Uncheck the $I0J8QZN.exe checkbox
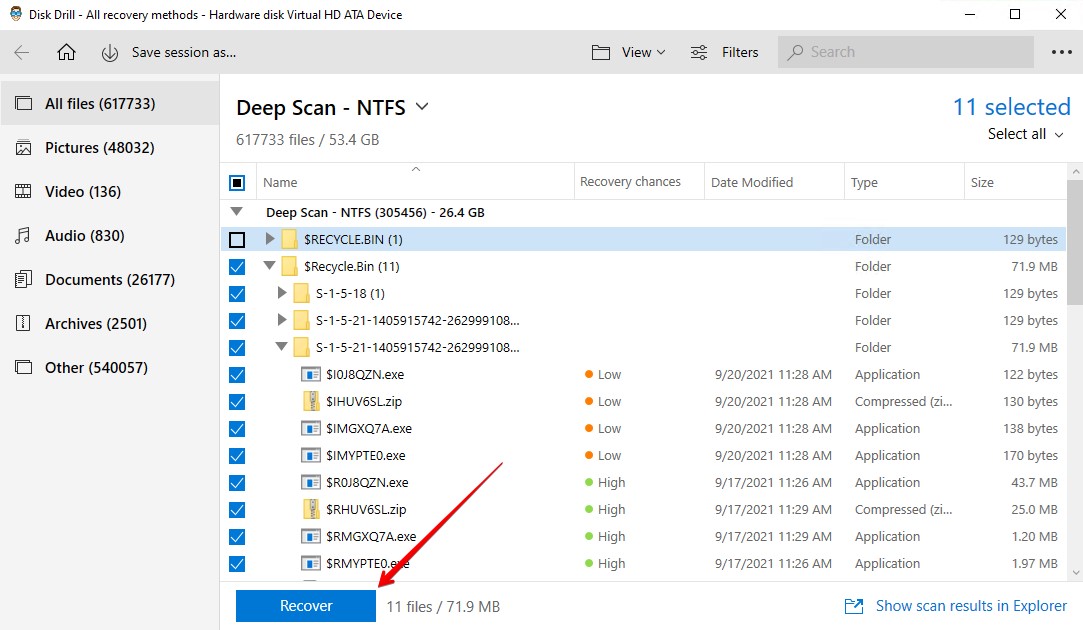Screen dimensions: 1083x630 coord(237,374)
